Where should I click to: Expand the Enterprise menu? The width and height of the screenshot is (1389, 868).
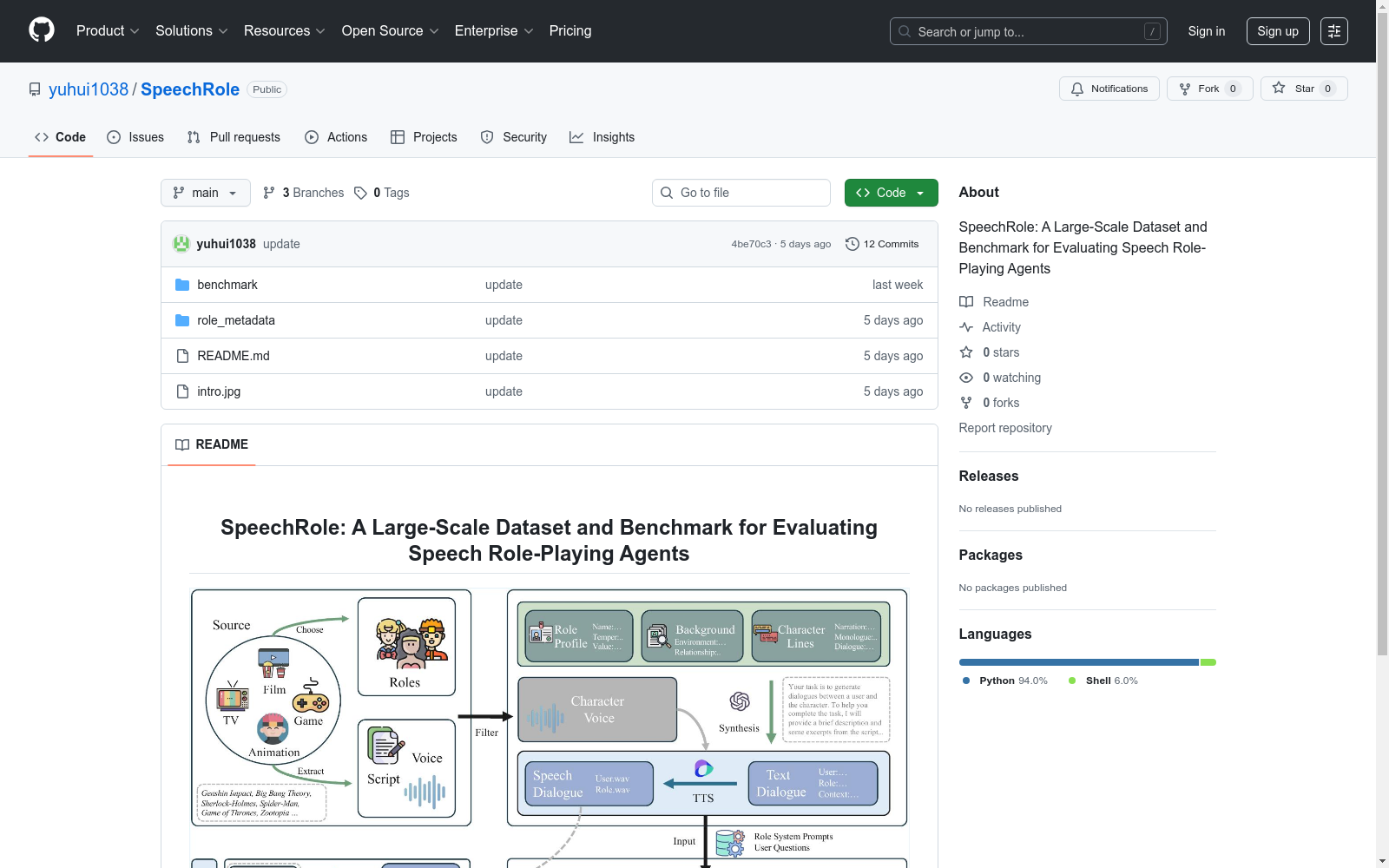494,31
